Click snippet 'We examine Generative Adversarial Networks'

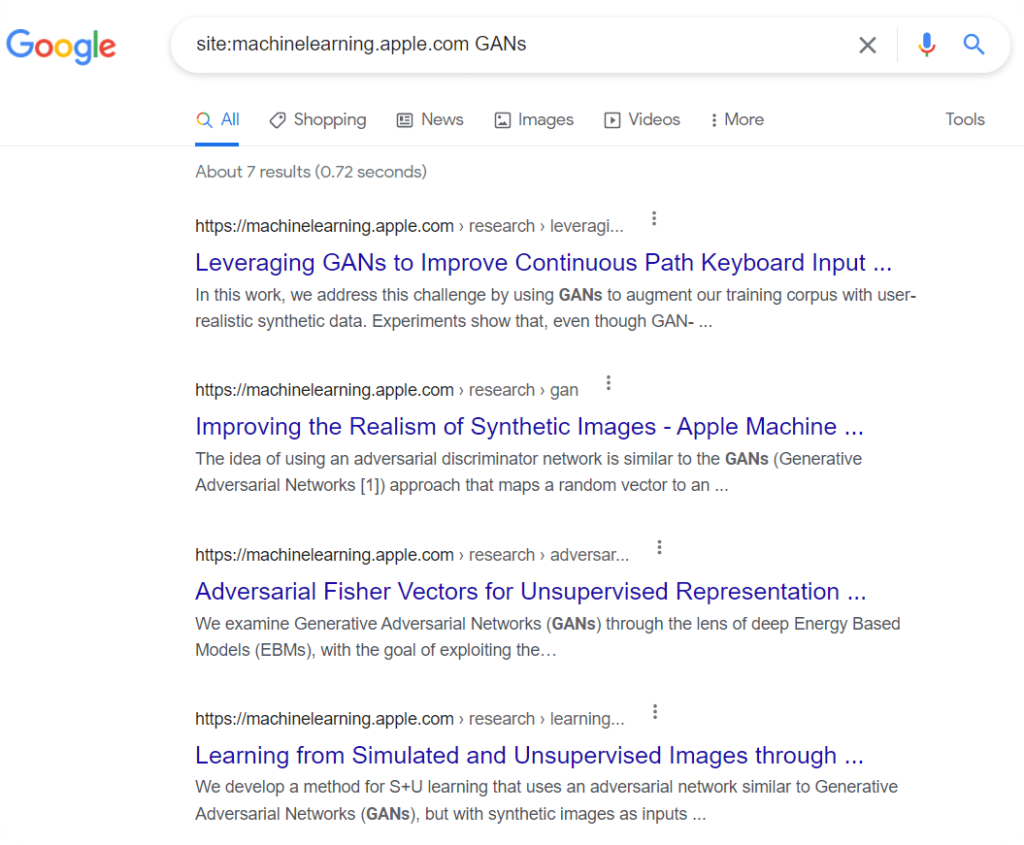pyautogui.click(x=547, y=637)
